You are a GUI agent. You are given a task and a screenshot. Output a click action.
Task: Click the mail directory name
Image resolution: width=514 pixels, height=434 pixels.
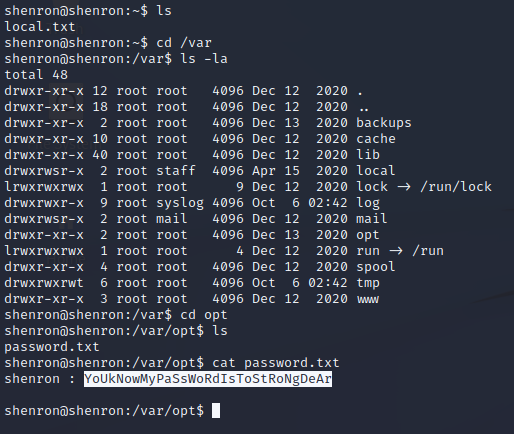[372, 219]
